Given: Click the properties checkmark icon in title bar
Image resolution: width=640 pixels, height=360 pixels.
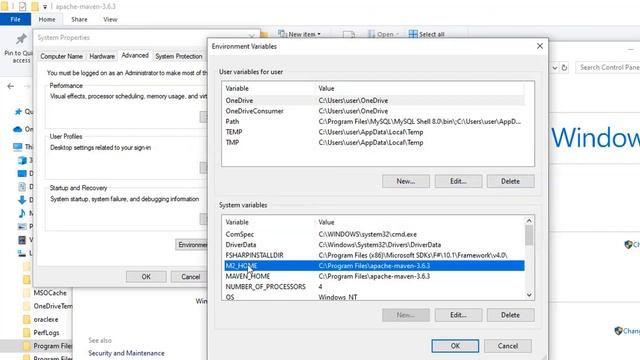Looking at the screenshot, I should point(22,7).
